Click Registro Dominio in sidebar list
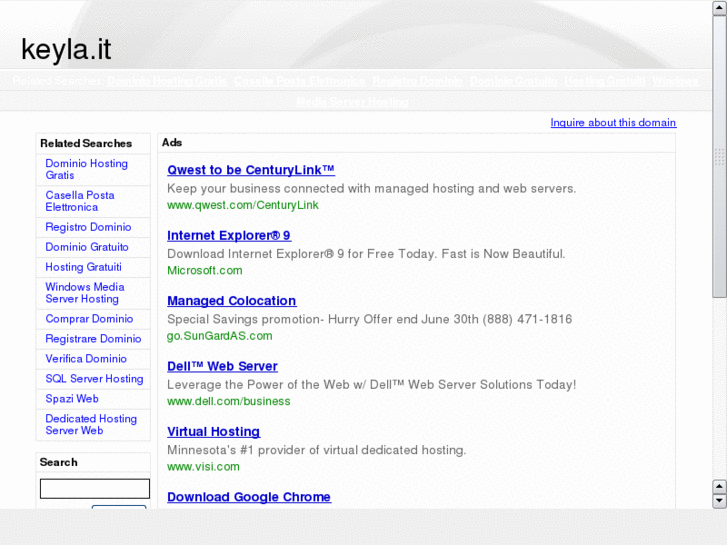The height and width of the screenshot is (545, 727). (x=88, y=227)
